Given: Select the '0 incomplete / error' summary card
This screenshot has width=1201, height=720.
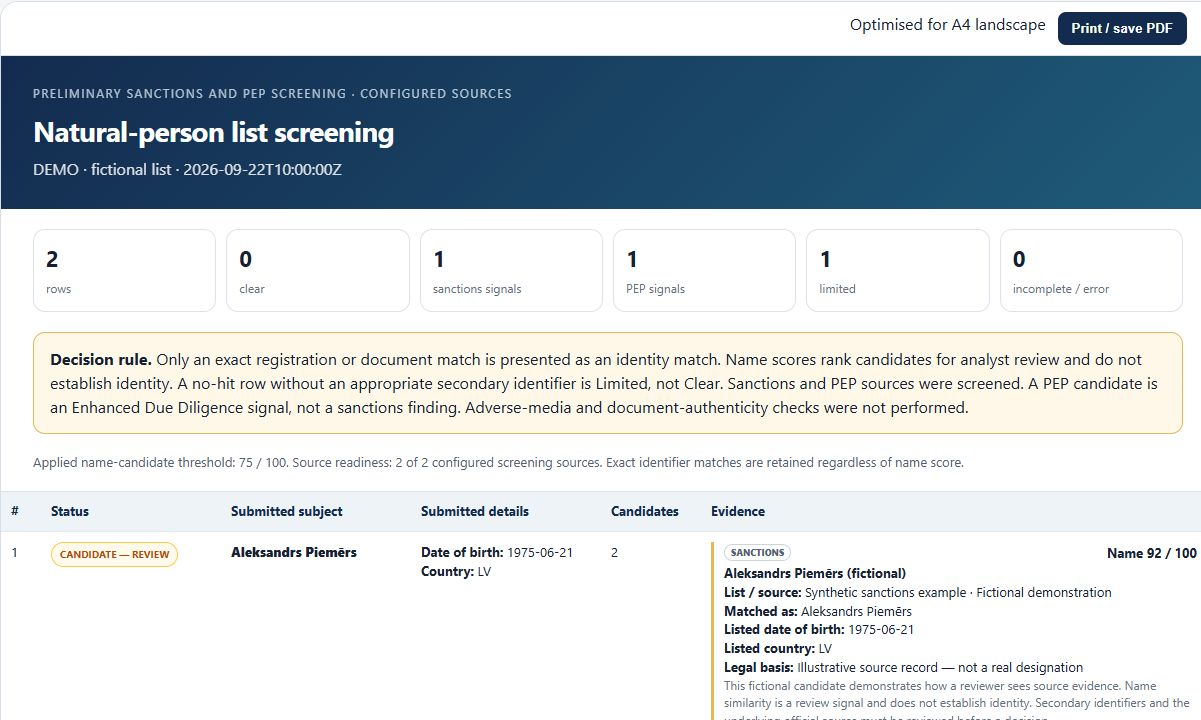Looking at the screenshot, I should coord(1091,271).
